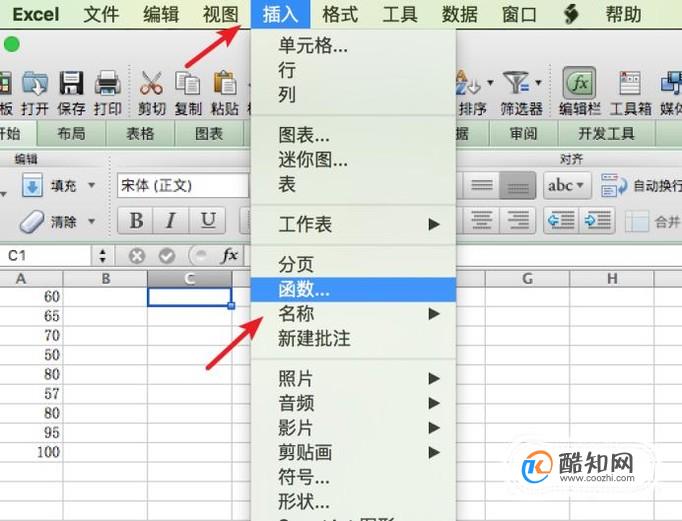682x521 pixels.
Task: Click the right align text icon
Action: click(x=518, y=221)
